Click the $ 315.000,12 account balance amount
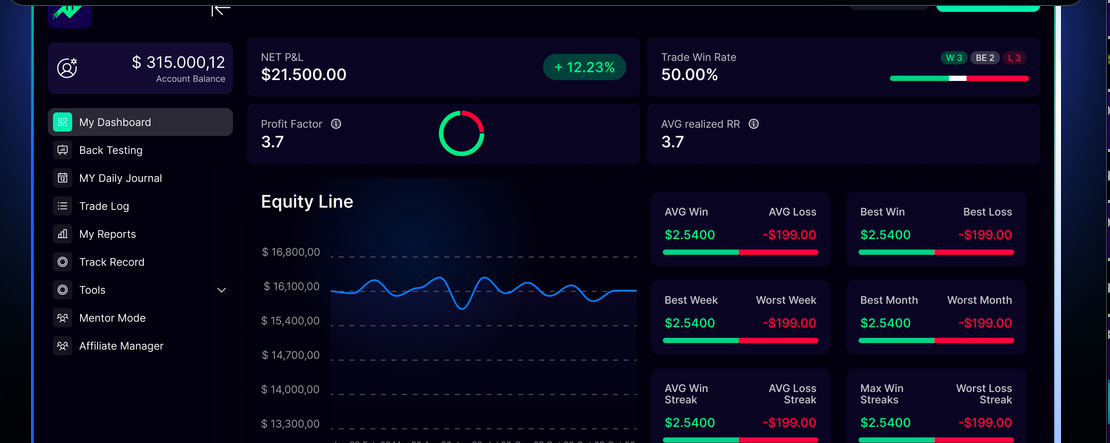This screenshot has width=1110, height=443. click(178, 62)
